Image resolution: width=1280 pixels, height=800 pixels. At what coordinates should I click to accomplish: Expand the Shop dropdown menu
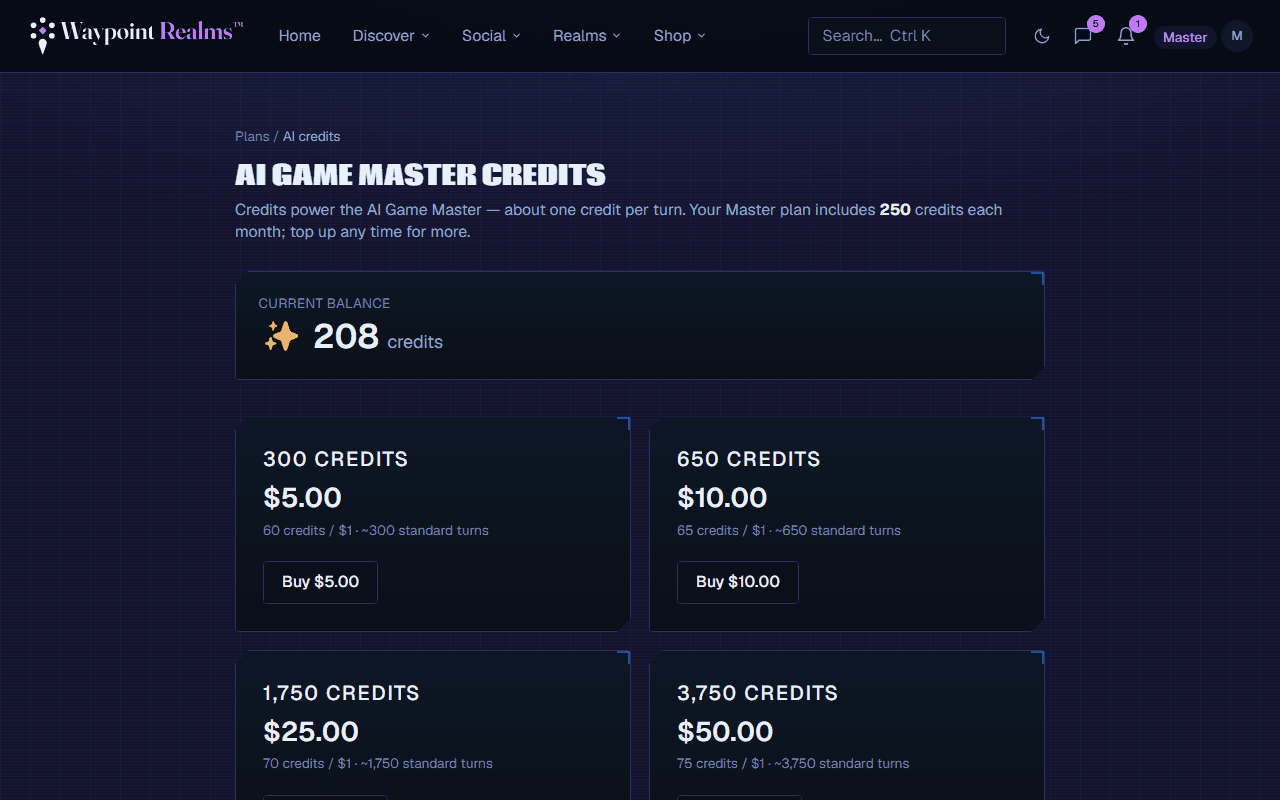coord(680,36)
